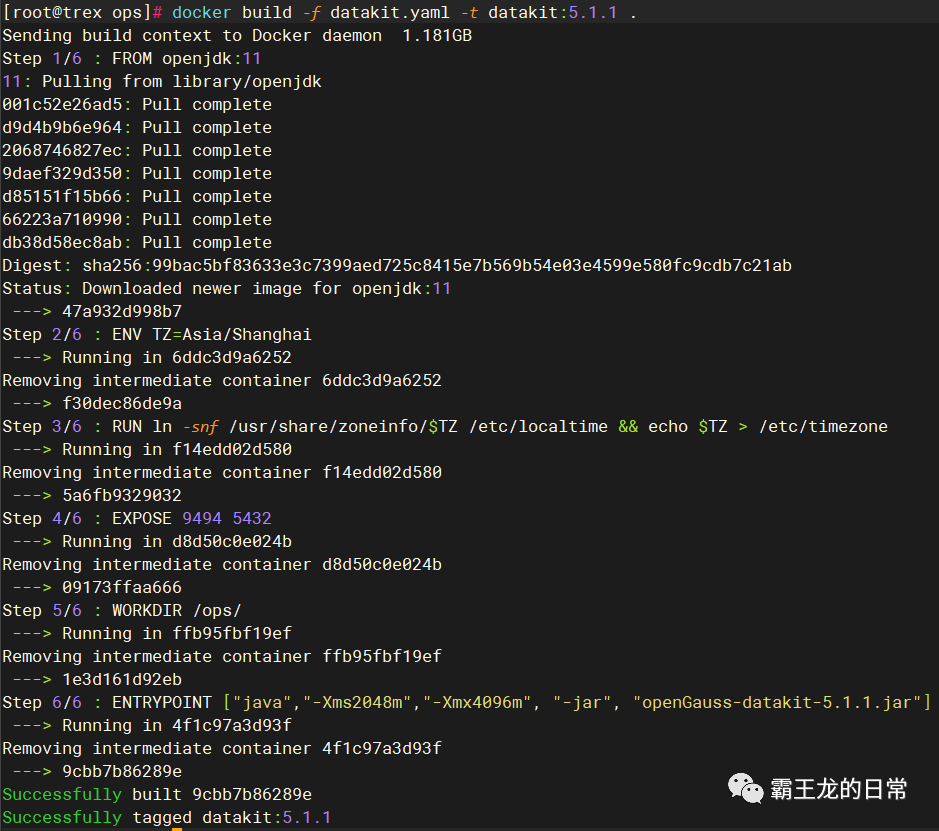Click 'Step 3/6 : RUN ln -snf' line
This screenshot has height=831, width=939.
click(x=445, y=427)
